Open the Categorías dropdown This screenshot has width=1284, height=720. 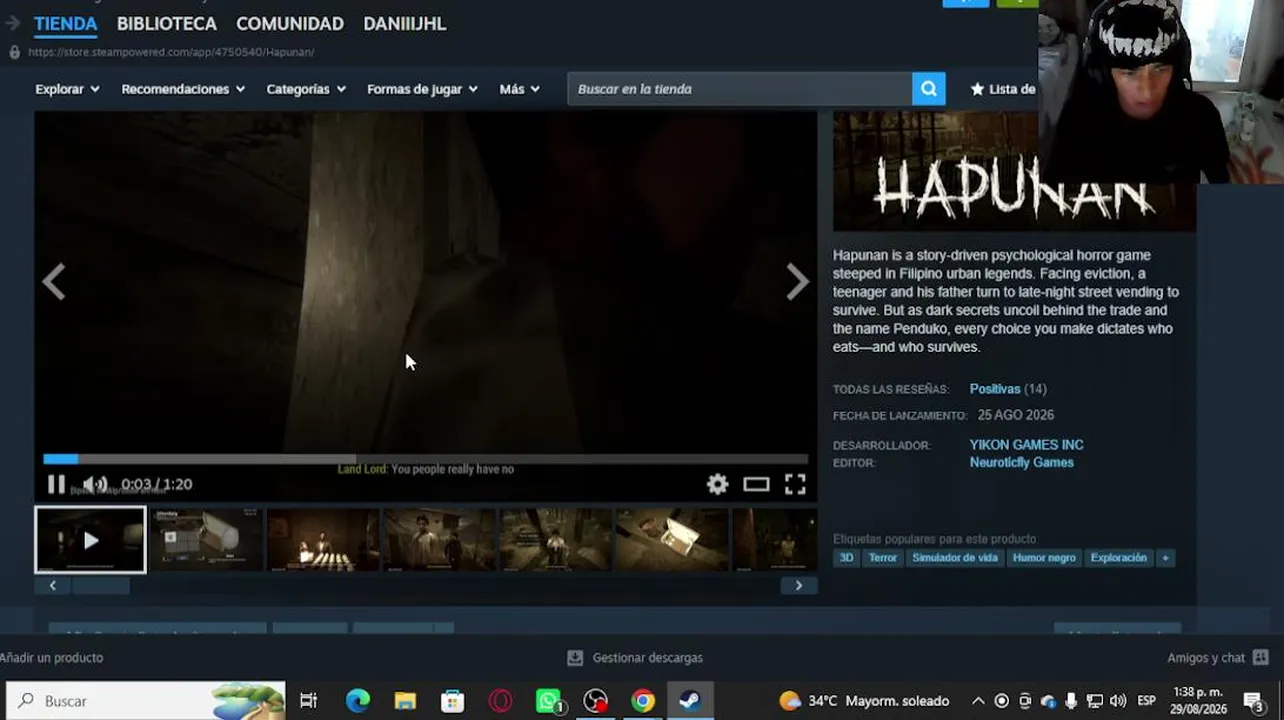tap(306, 89)
